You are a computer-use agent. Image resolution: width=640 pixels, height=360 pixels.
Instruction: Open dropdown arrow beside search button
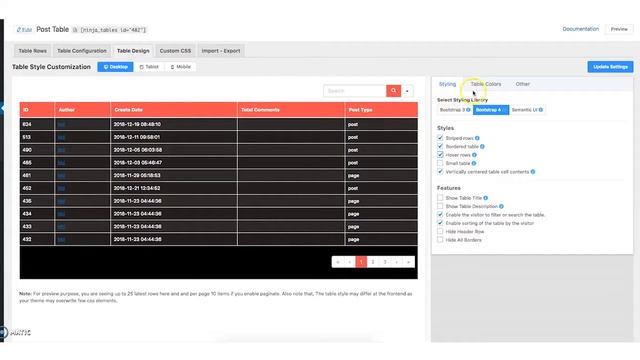click(407, 91)
